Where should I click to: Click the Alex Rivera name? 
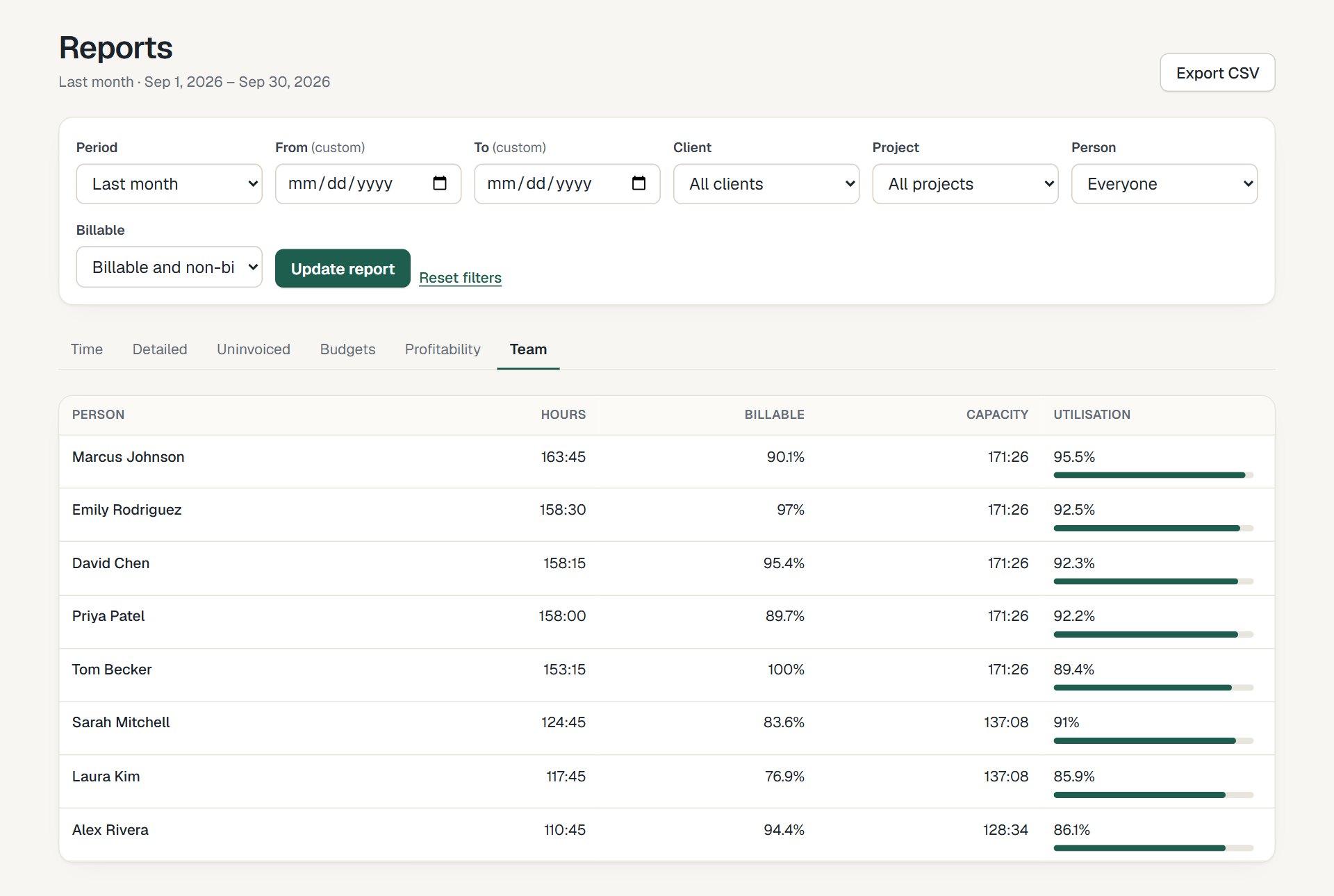point(110,830)
